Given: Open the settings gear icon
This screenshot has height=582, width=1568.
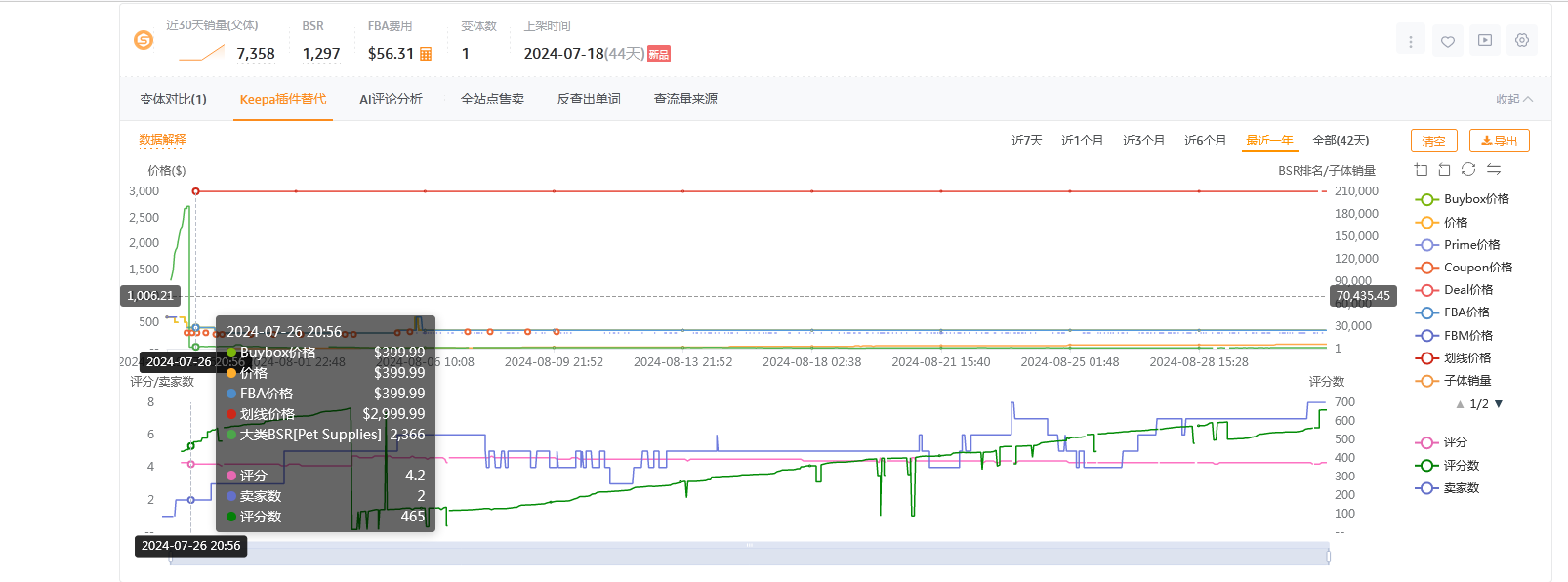Looking at the screenshot, I should click(1522, 41).
